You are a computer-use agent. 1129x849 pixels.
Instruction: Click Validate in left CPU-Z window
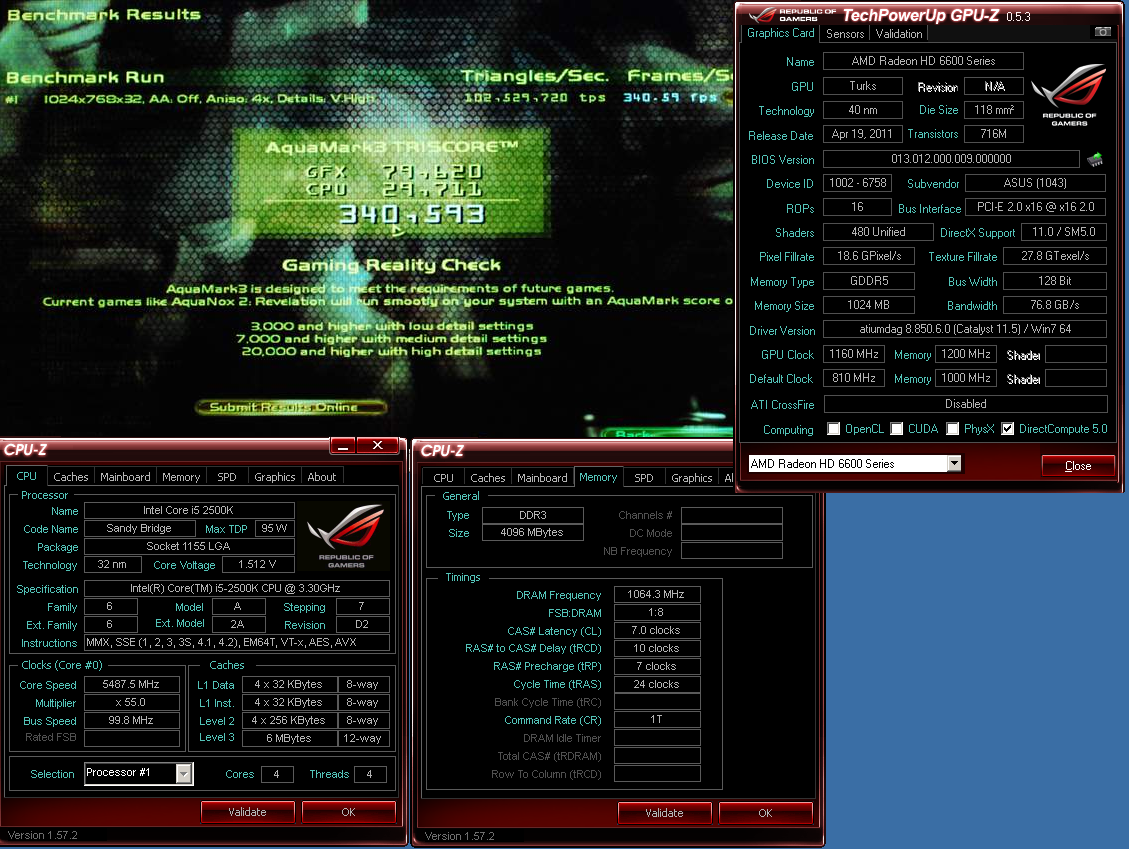pyautogui.click(x=248, y=812)
